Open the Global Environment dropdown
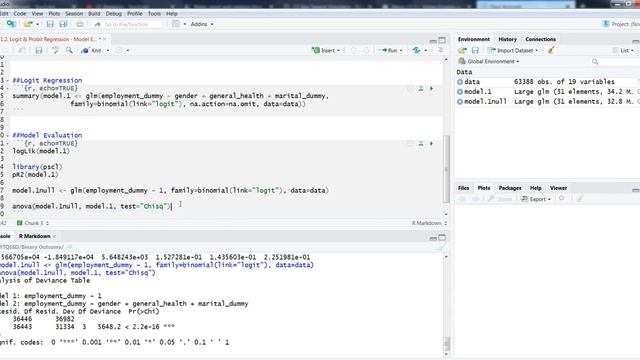The image size is (640, 360). coord(489,62)
